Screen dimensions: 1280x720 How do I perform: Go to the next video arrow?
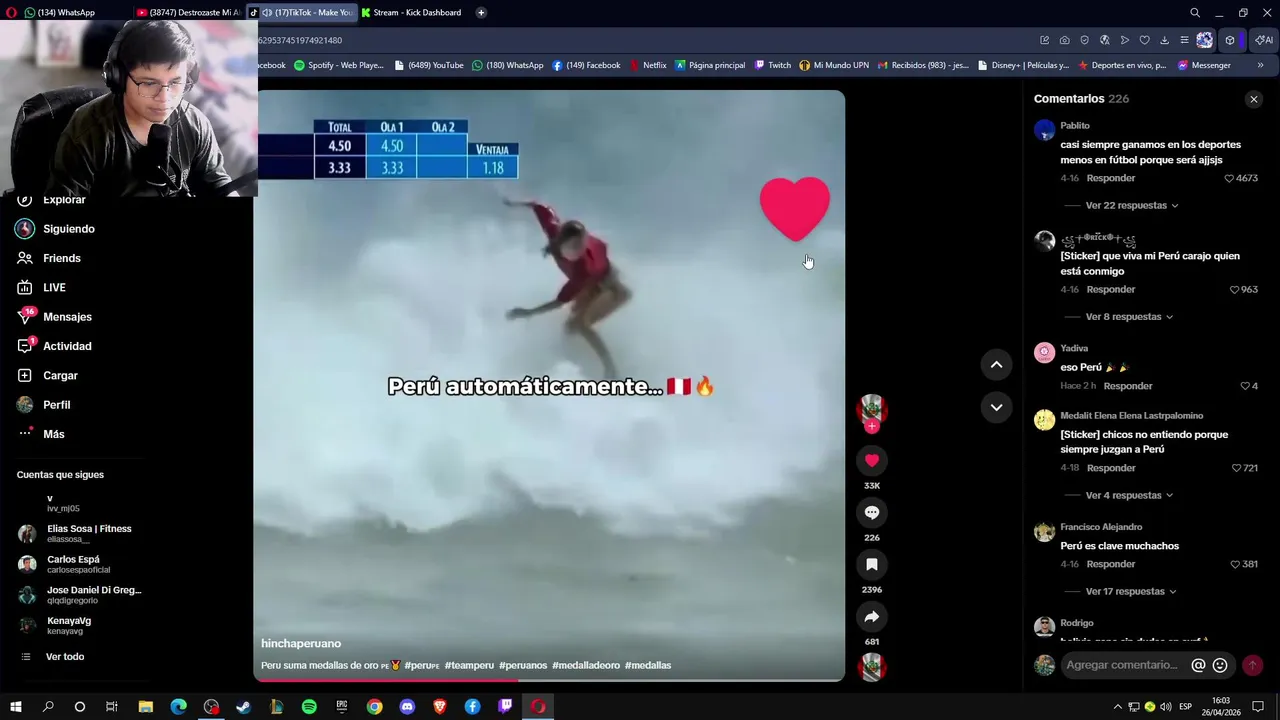(996, 407)
